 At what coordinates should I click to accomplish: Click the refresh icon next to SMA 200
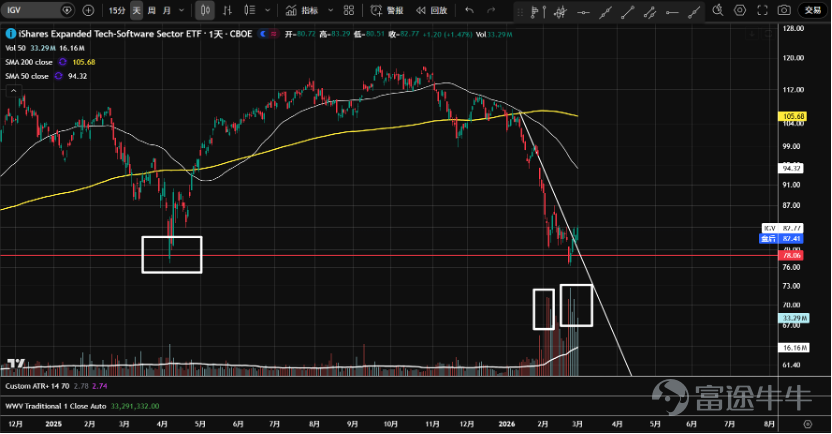click(x=63, y=62)
